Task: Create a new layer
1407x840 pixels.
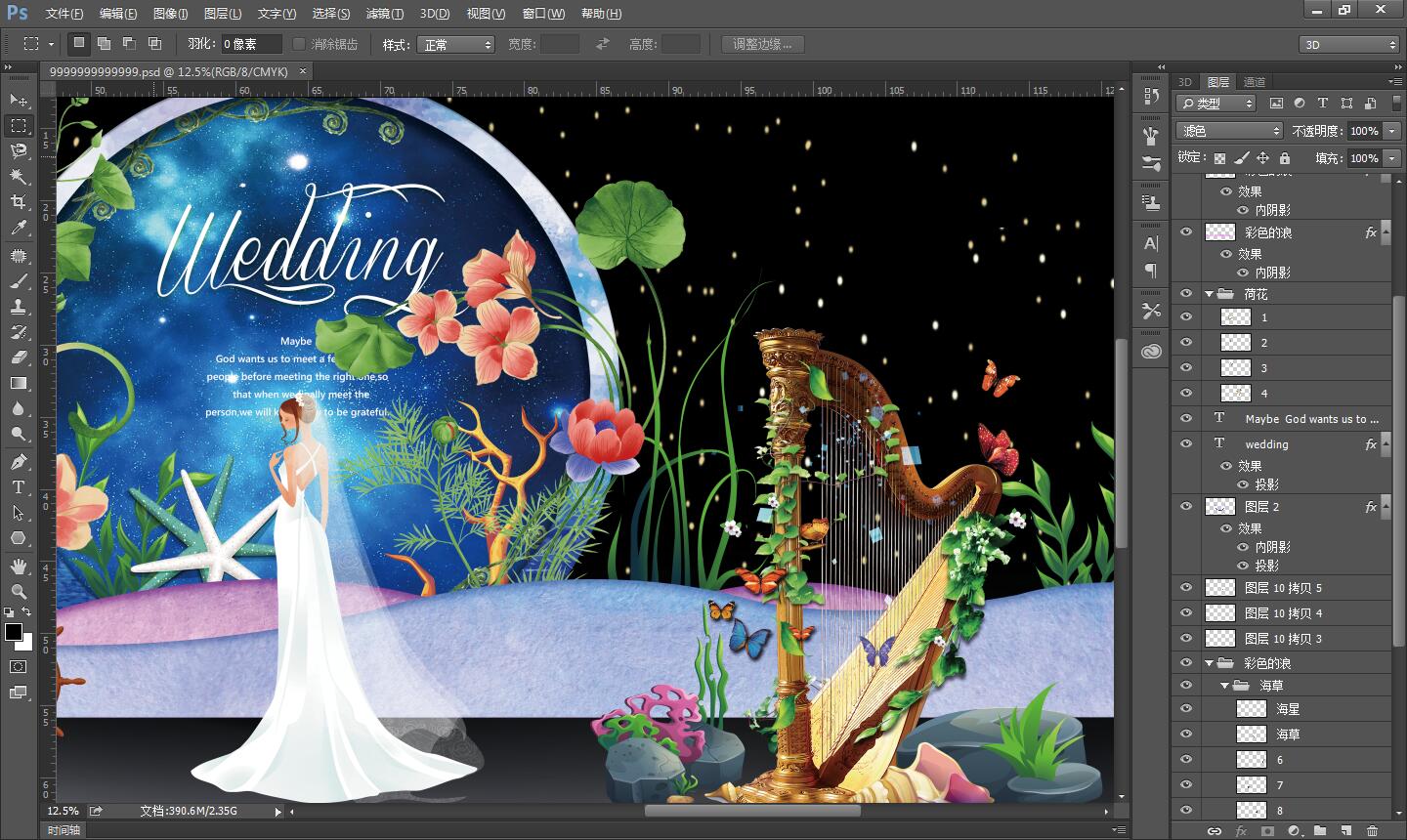Action: (x=1346, y=831)
